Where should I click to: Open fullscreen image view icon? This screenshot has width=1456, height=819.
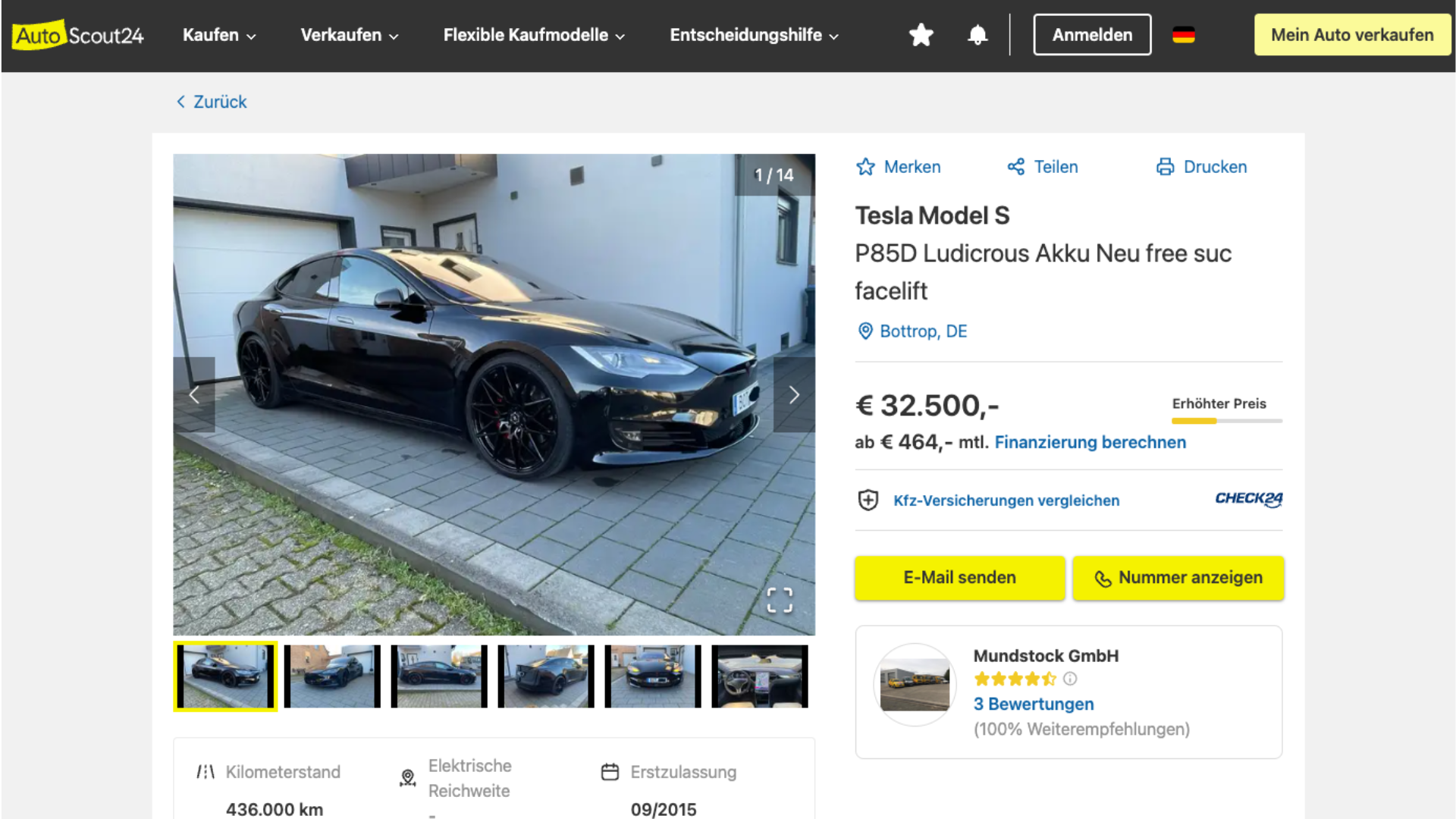[x=780, y=600]
